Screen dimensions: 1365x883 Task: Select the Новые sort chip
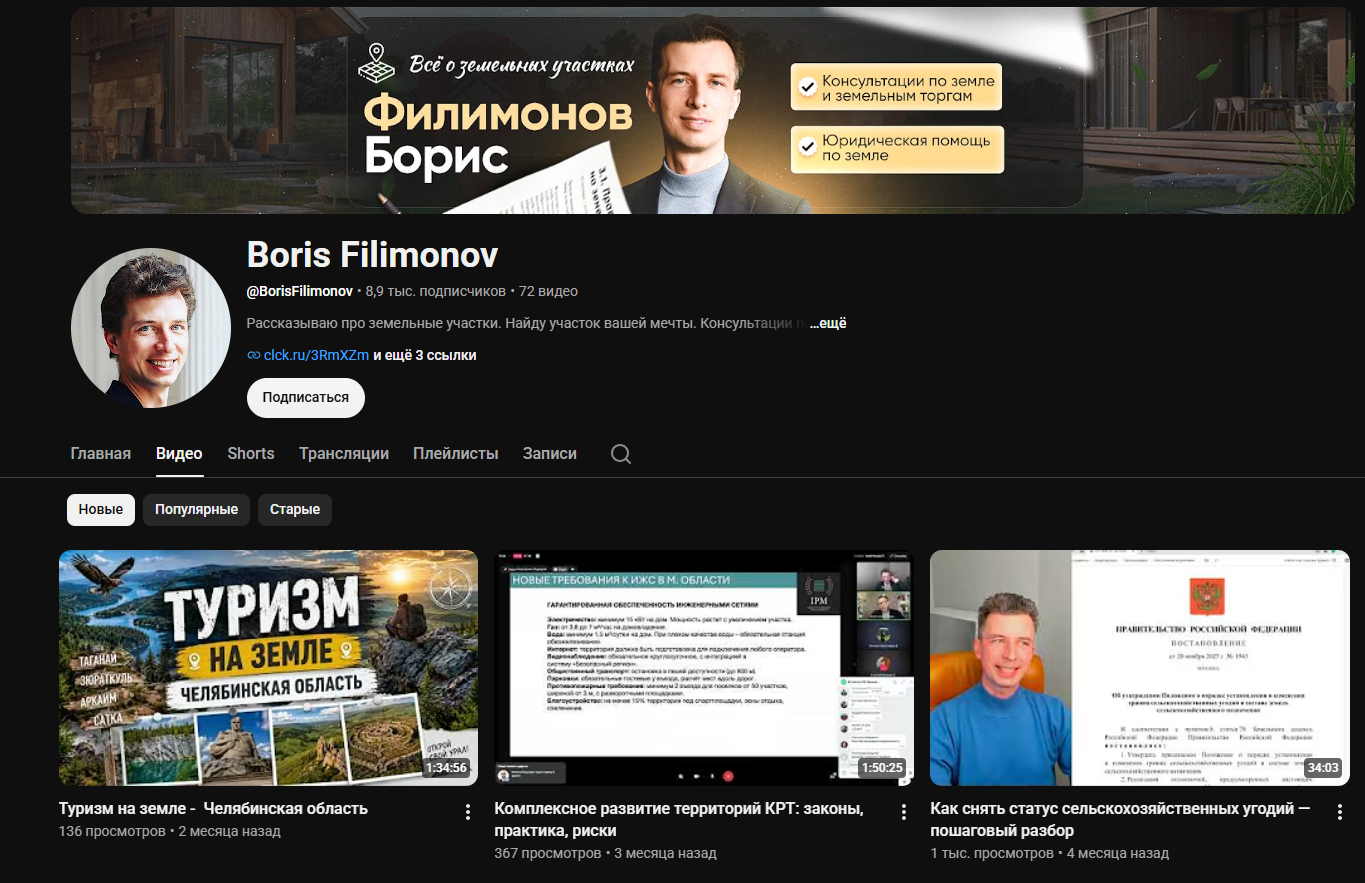pos(101,509)
